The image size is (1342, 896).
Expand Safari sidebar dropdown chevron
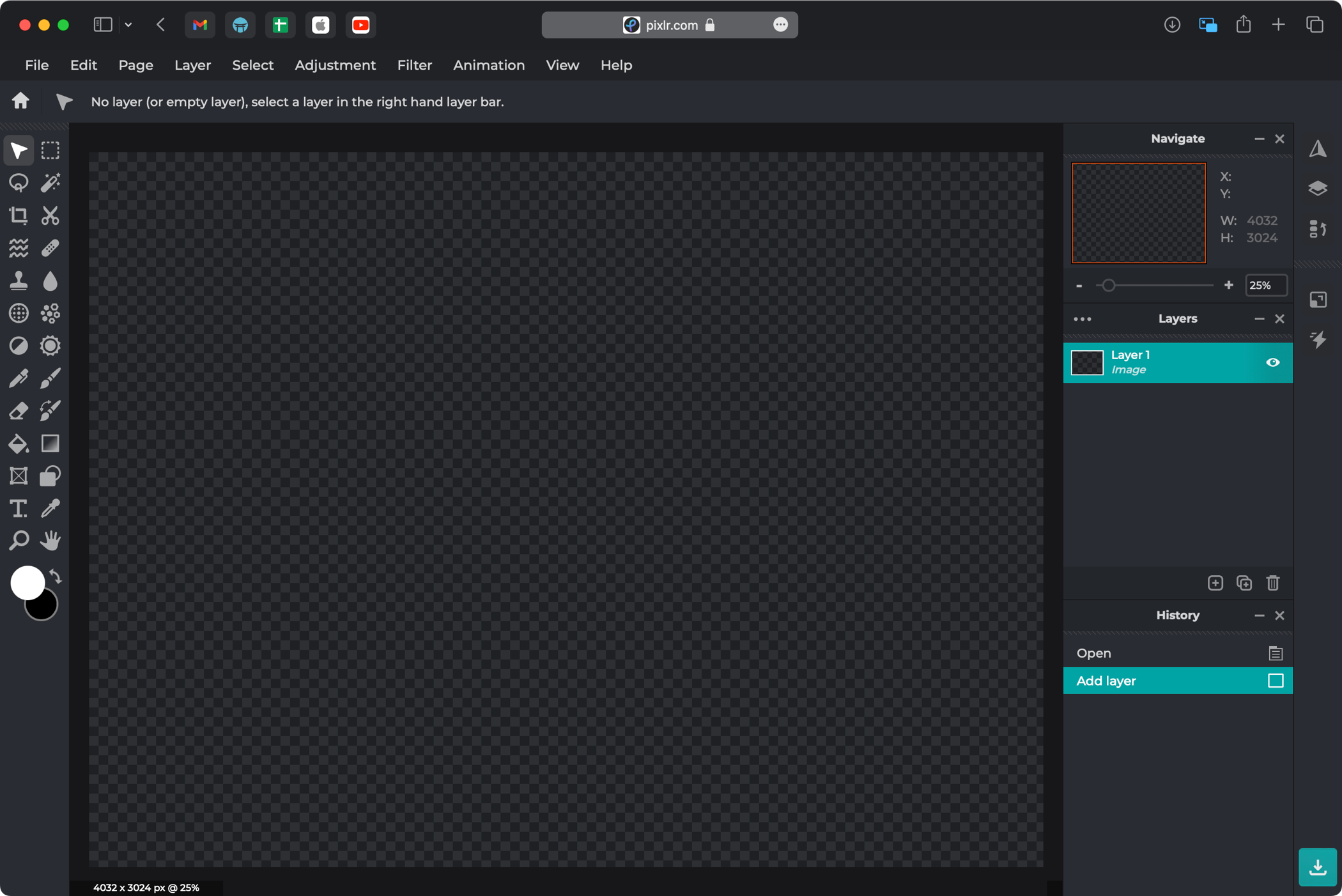[x=128, y=25]
